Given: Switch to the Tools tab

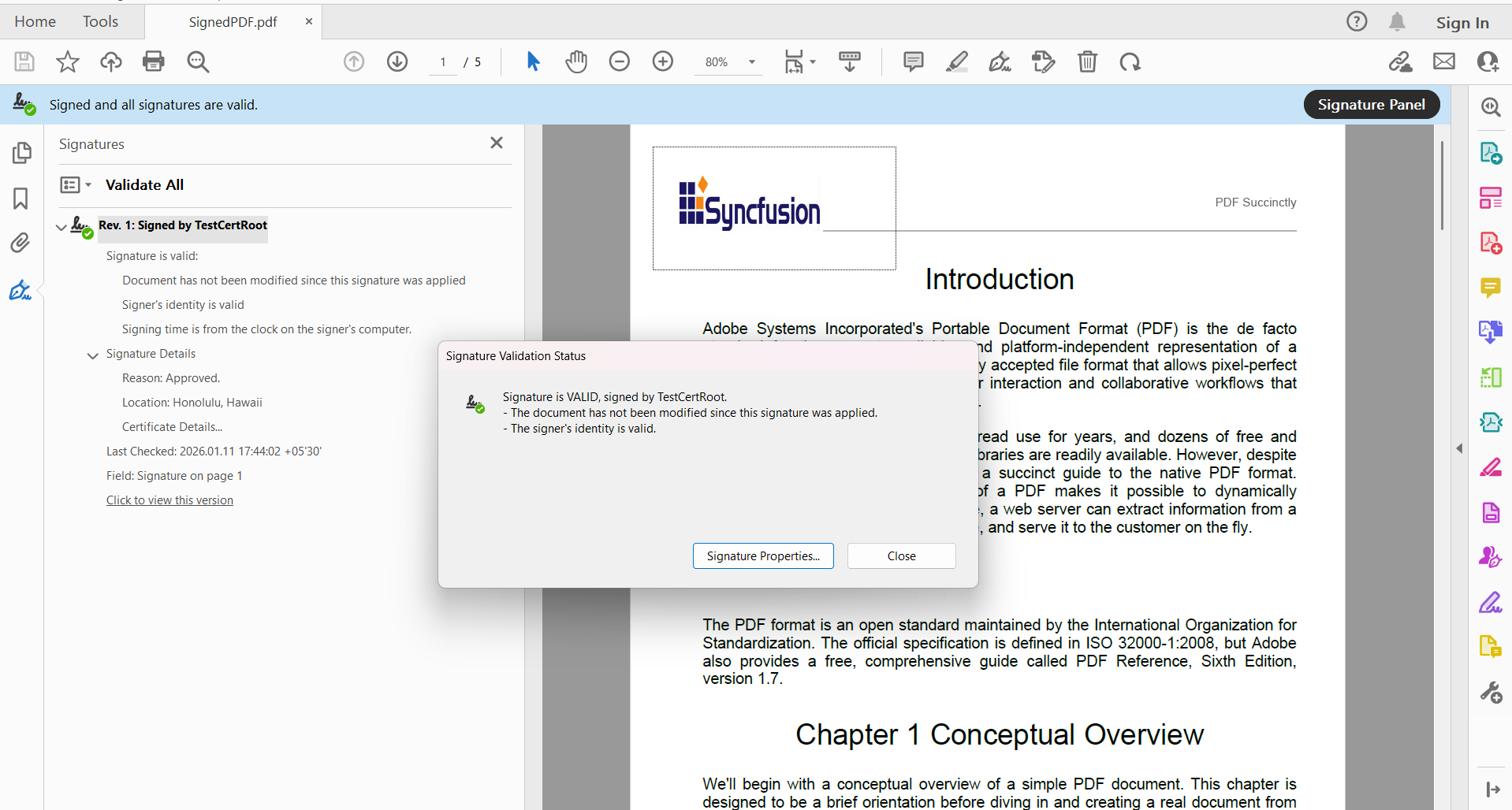Looking at the screenshot, I should [100, 21].
